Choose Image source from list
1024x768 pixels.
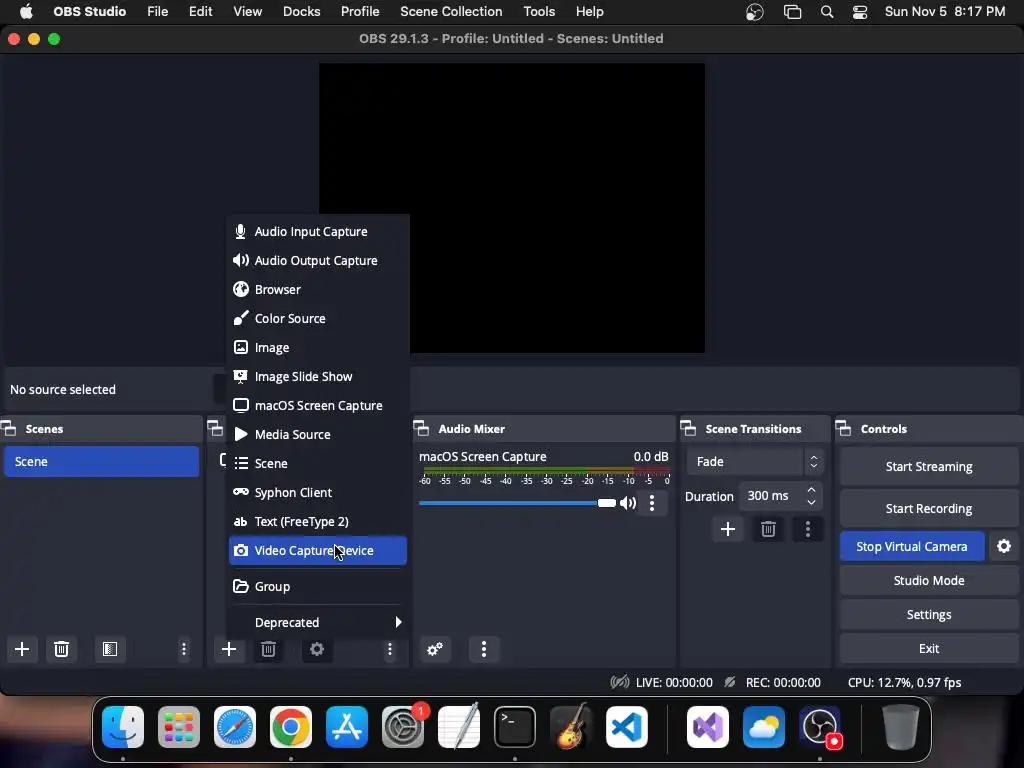tap(317, 347)
